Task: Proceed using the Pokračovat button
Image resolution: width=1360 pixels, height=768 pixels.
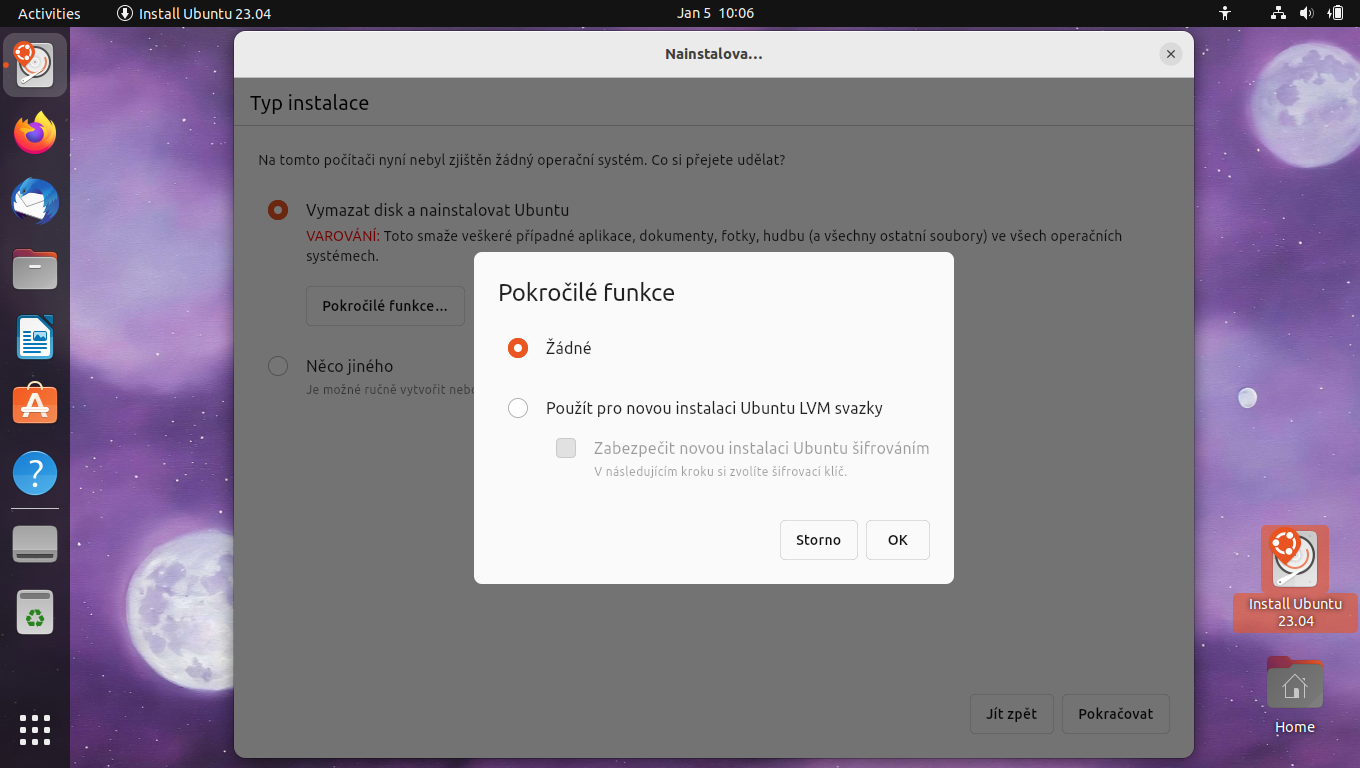Action: (1115, 713)
